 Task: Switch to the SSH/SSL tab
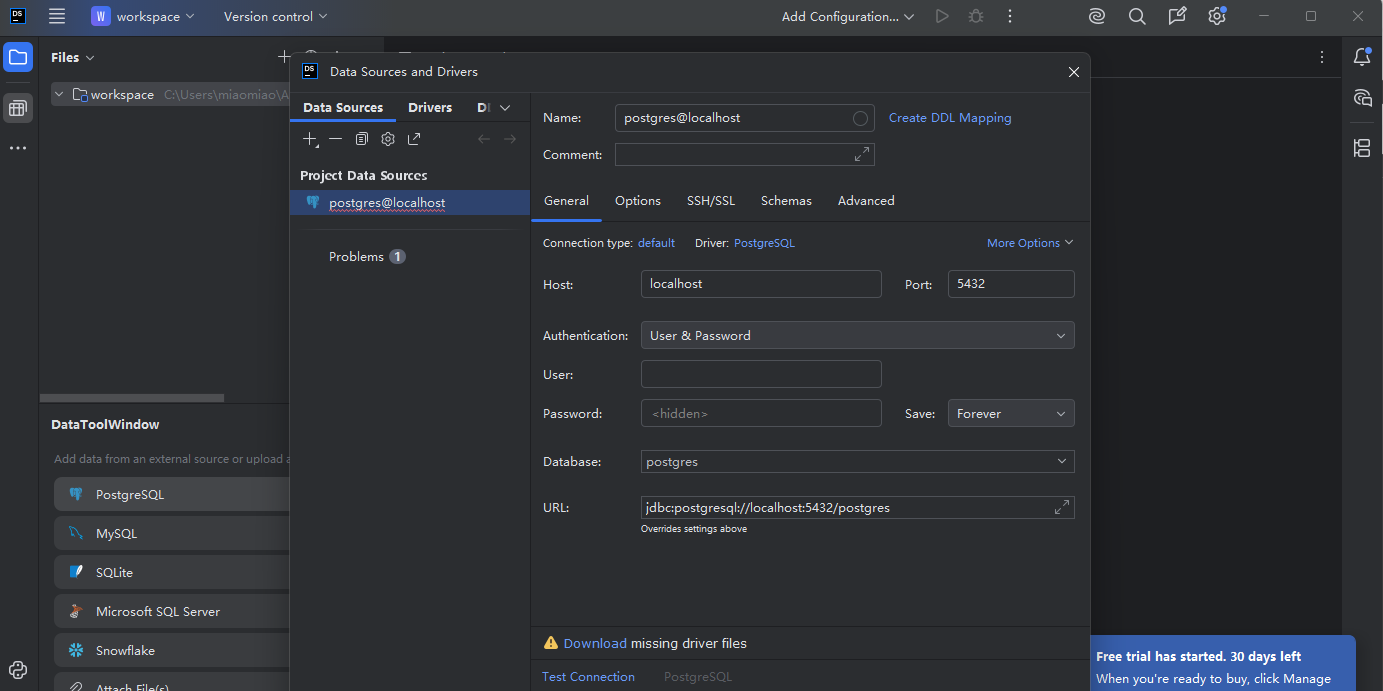[710, 201]
